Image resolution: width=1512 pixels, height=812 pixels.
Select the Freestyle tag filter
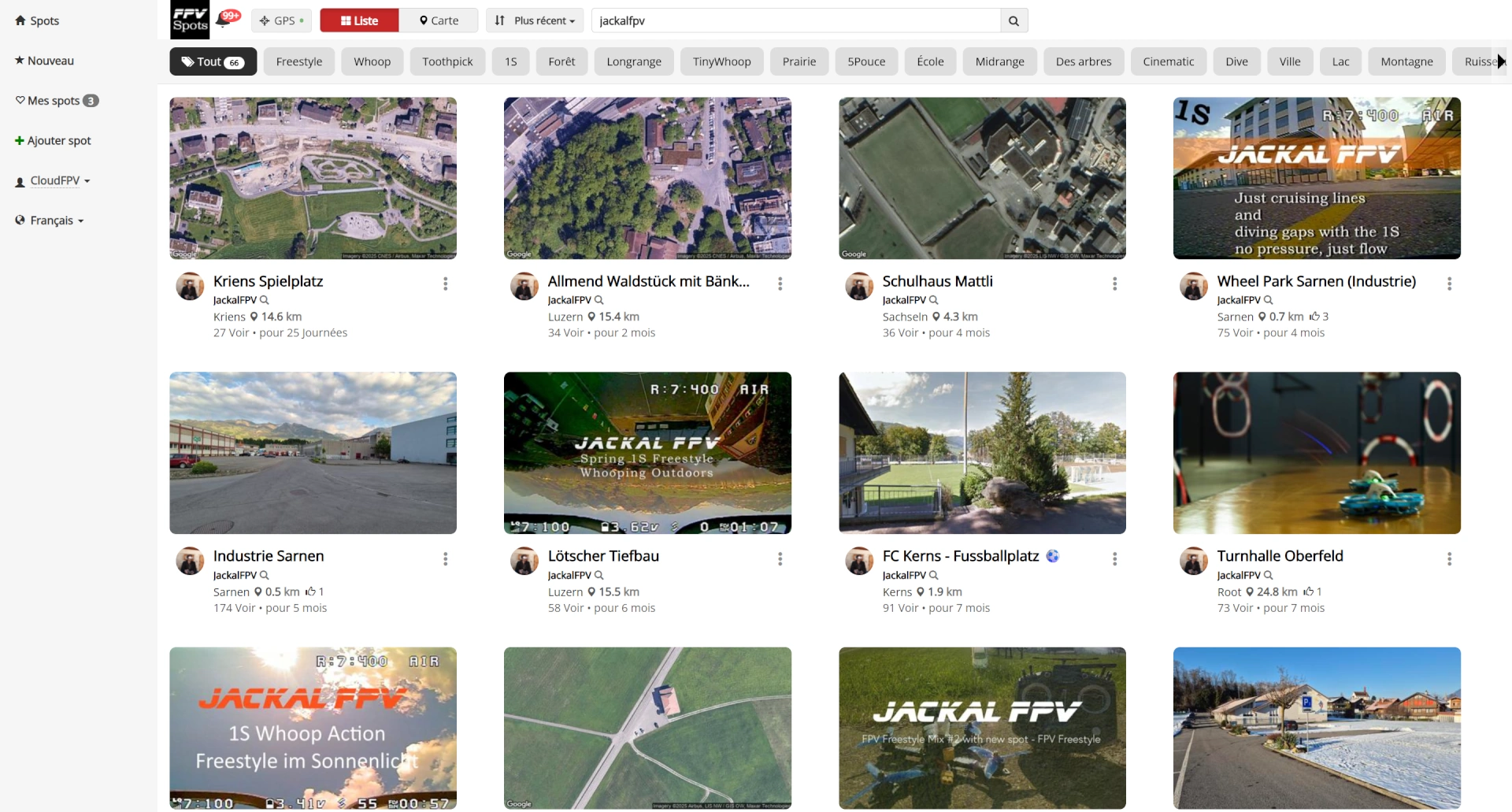(x=298, y=61)
